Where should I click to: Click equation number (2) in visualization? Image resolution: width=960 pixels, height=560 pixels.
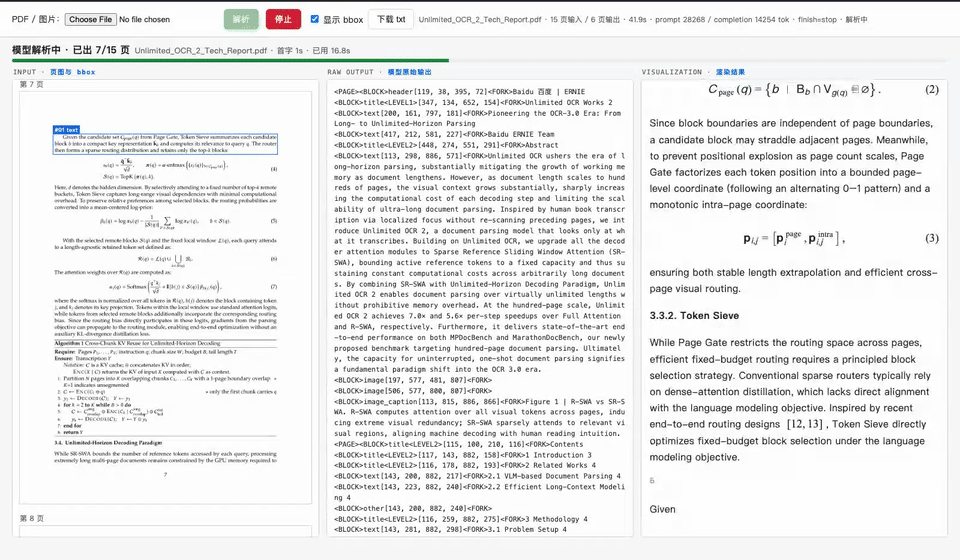(932, 90)
